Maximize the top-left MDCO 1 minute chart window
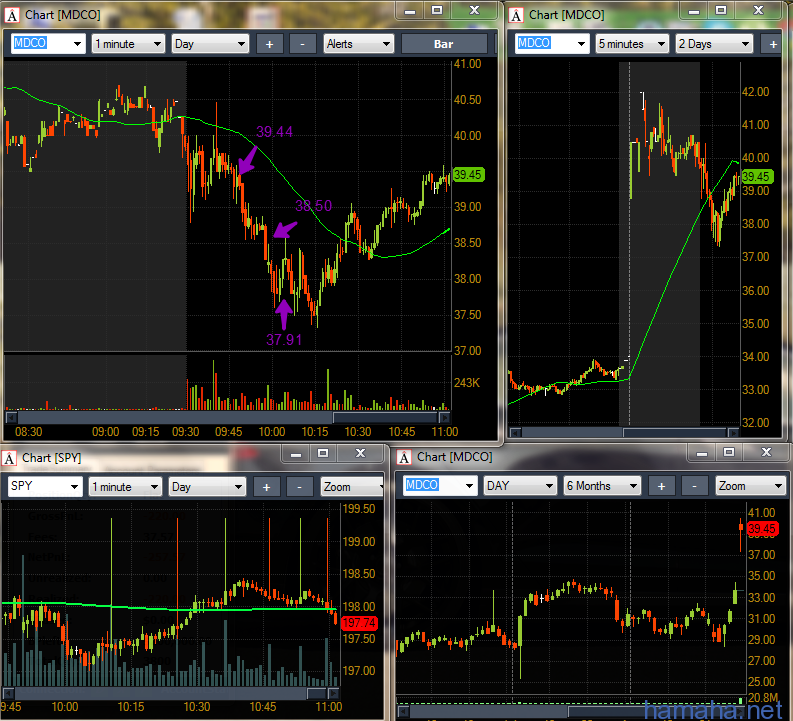Viewport: 793px width, 721px height. (437, 11)
